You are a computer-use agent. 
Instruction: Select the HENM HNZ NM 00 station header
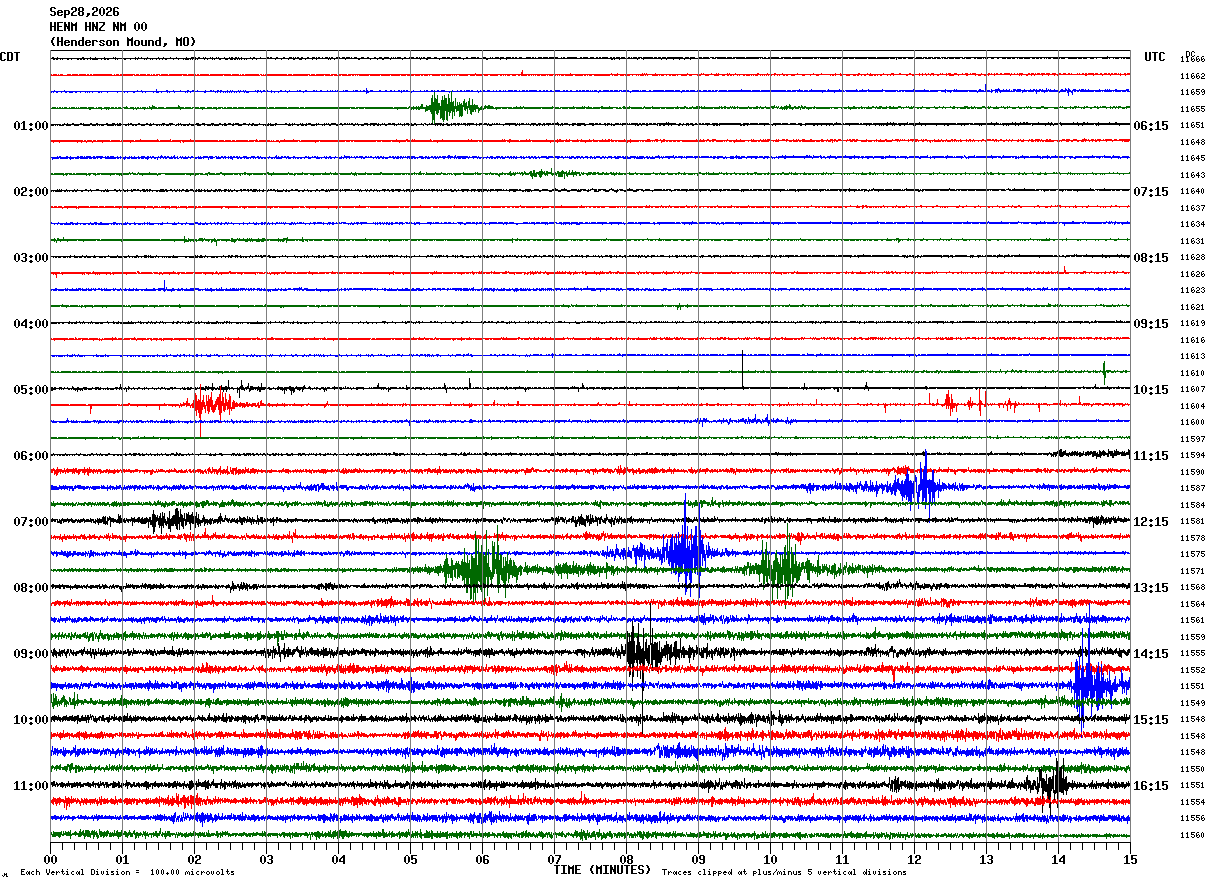pyautogui.click(x=98, y=27)
